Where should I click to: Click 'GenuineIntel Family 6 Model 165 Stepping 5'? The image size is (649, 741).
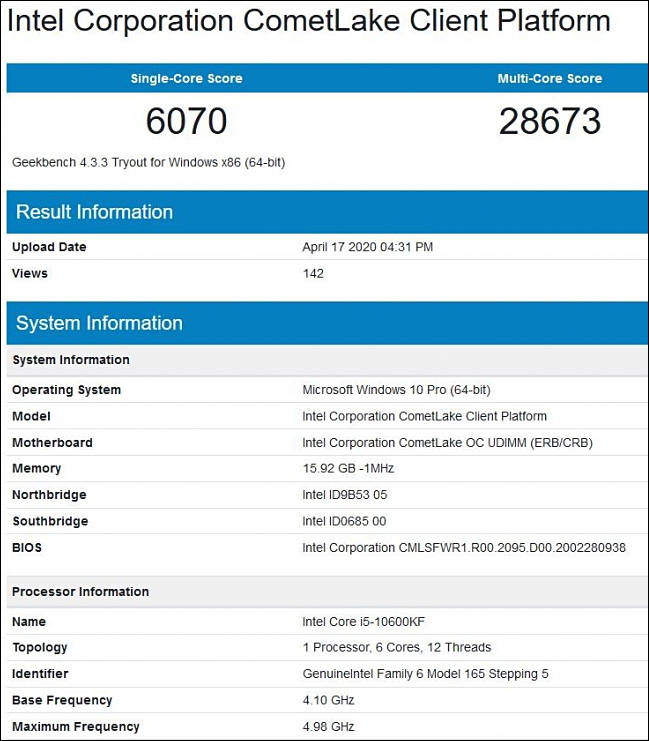coord(425,674)
